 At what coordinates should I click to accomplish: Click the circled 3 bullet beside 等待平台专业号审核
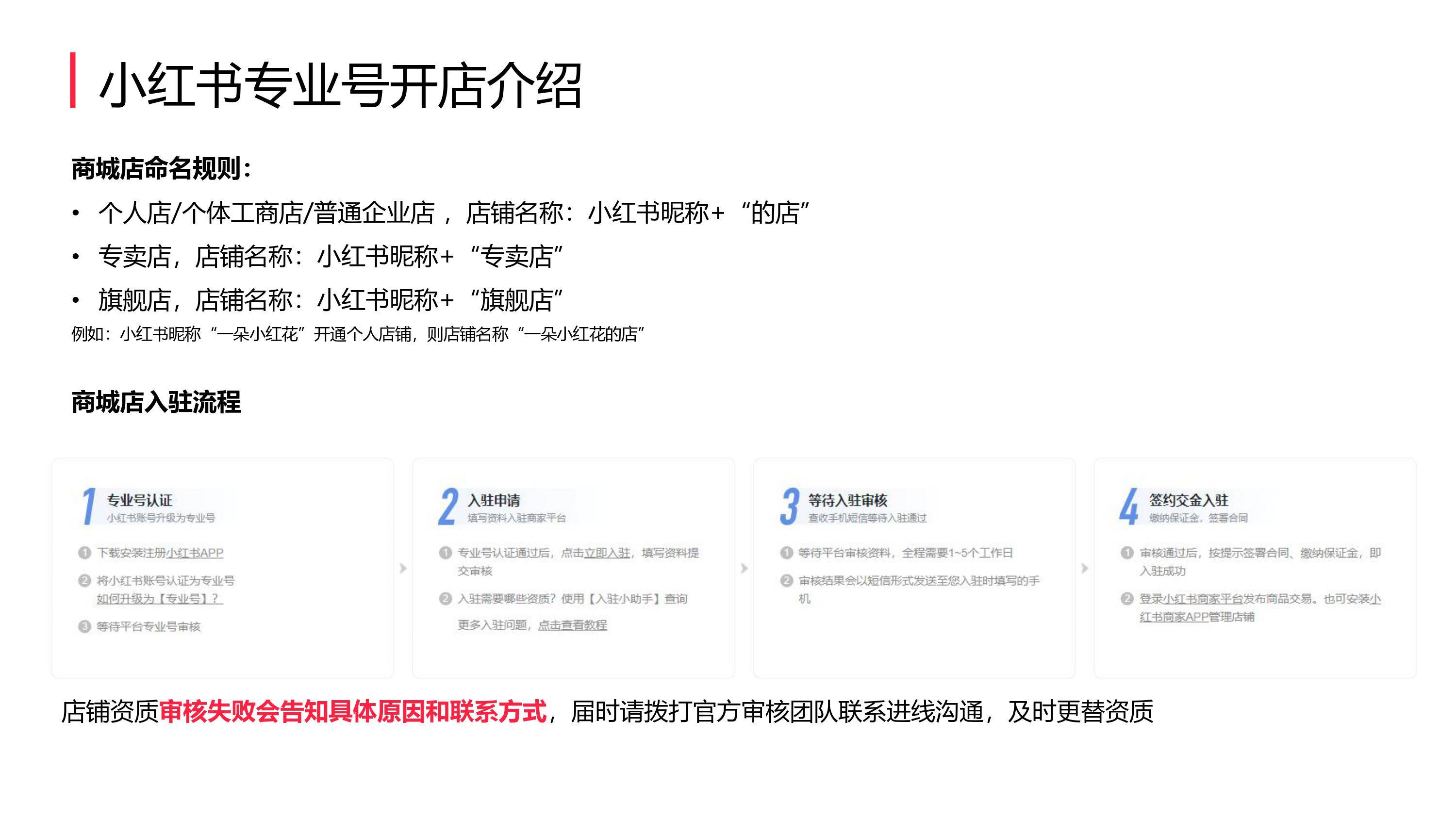pyautogui.click(x=84, y=626)
